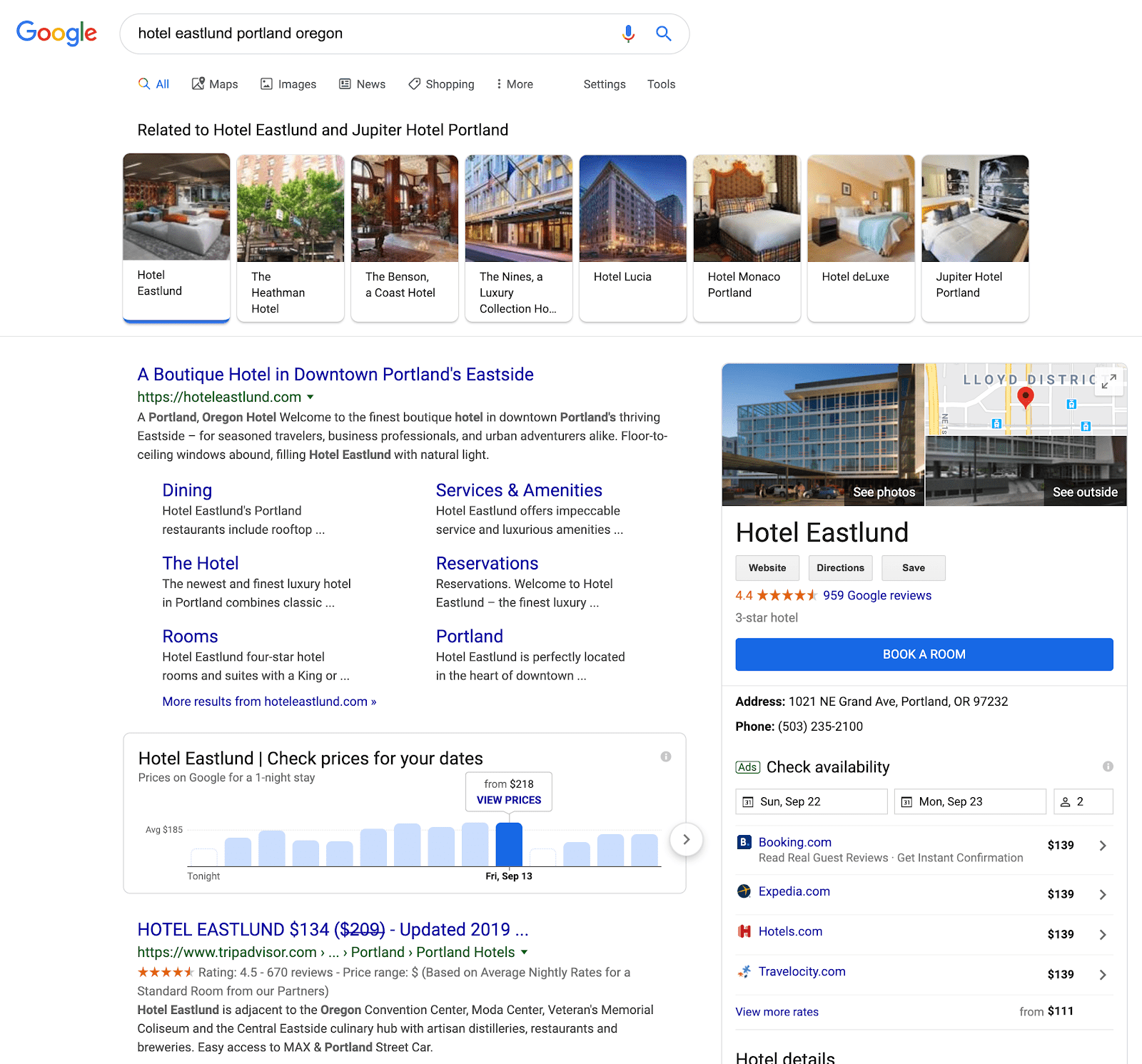The image size is (1142, 1064).
Task: Open Settings menu
Action: click(605, 84)
